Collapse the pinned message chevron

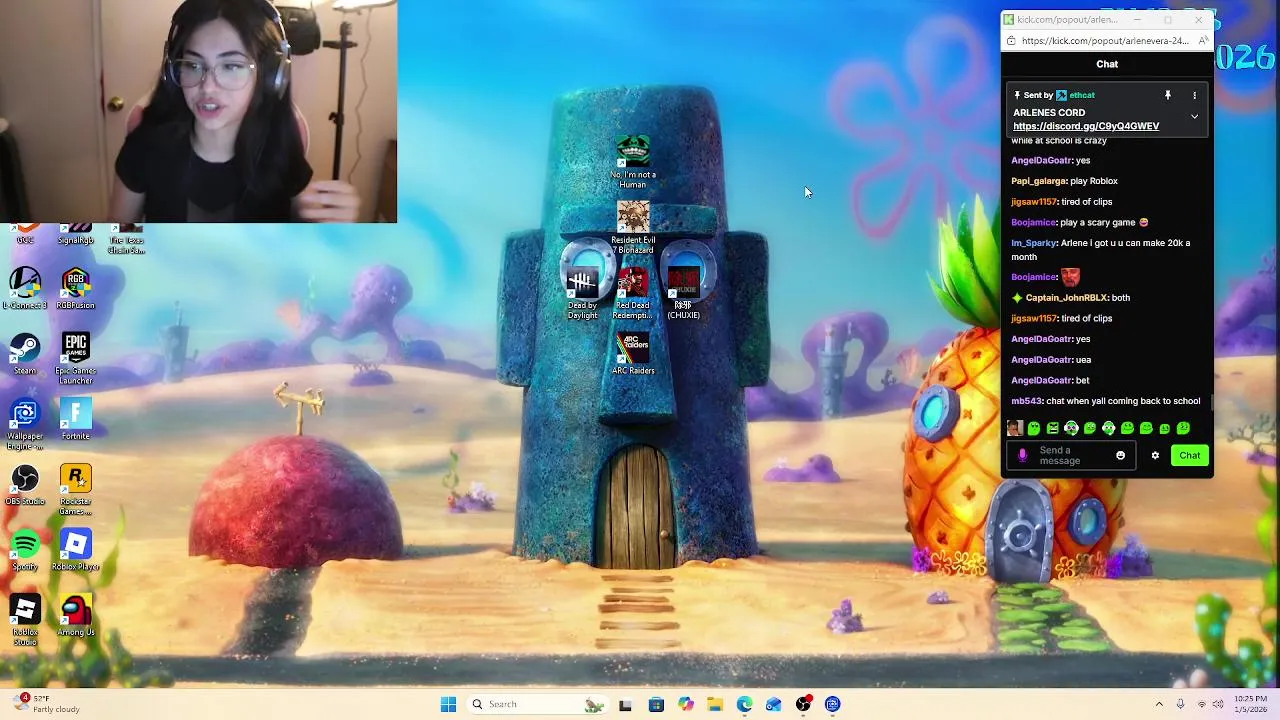(1194, 117)
